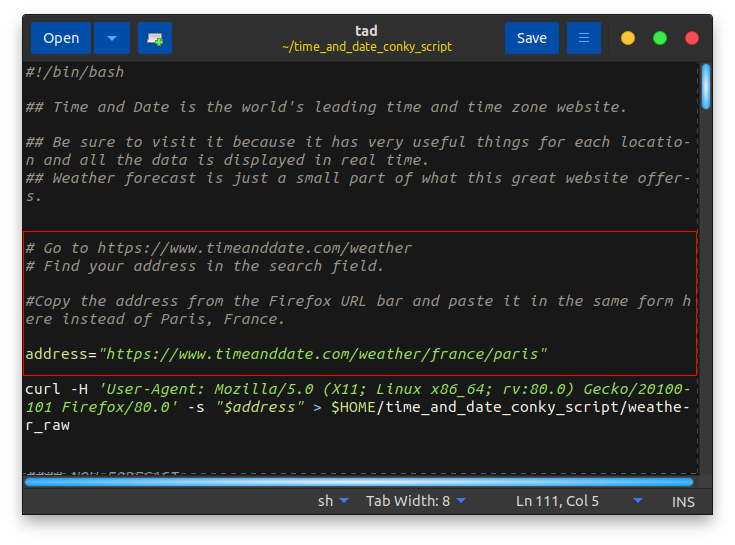The height and width of the screenshot is (545, 735).
Task: Click the 'ere instead of Paris, France.' line
Action: click(155, 319)
